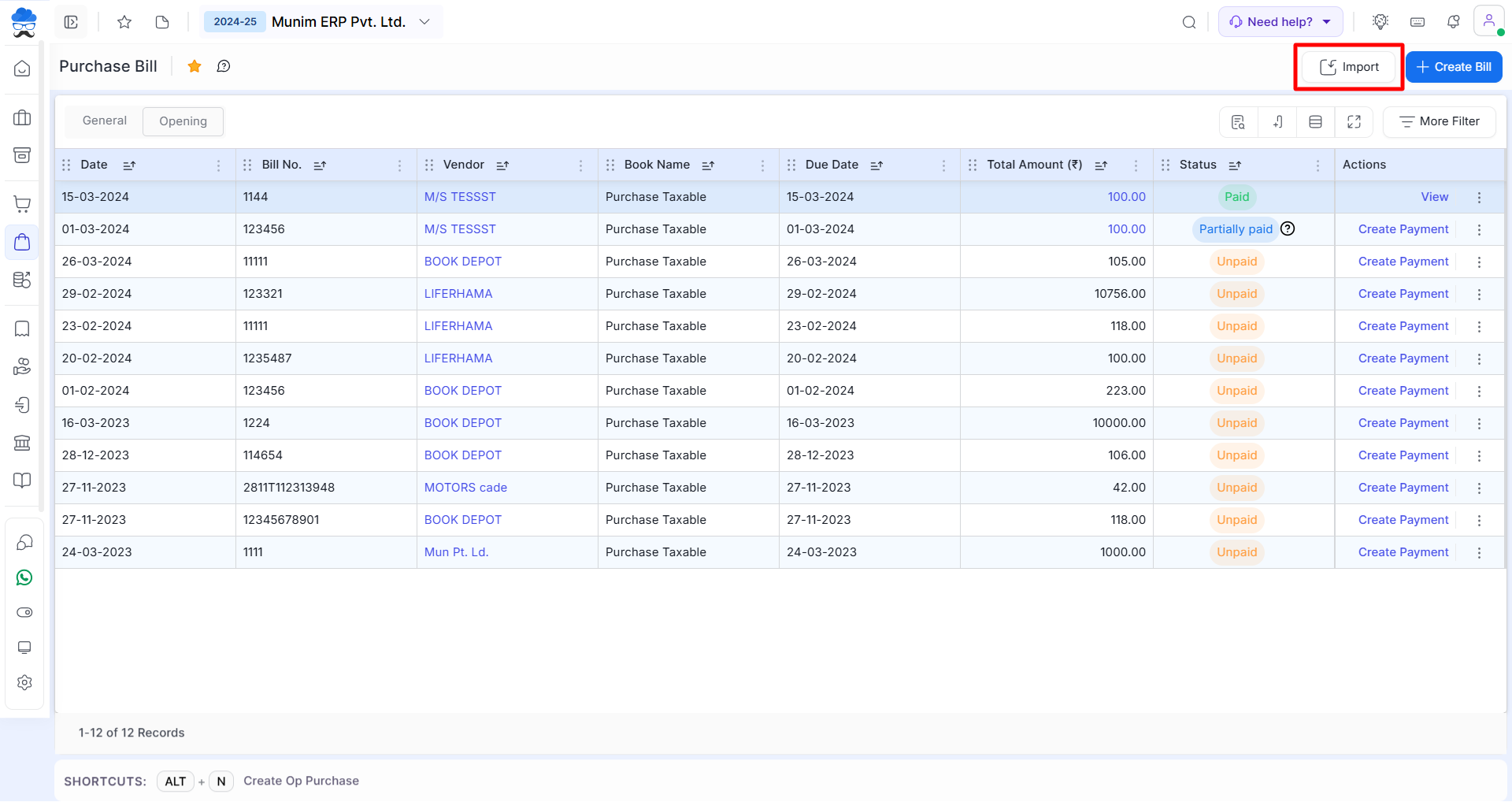The width and height of the screenshot is (1512, 802).
Task: Open Total Amount column options menu
Action: pyautogui.click(x=1136, y=165)
